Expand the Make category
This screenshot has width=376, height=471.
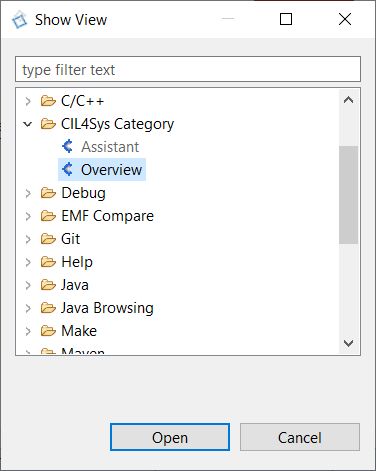tap(28, 331)
